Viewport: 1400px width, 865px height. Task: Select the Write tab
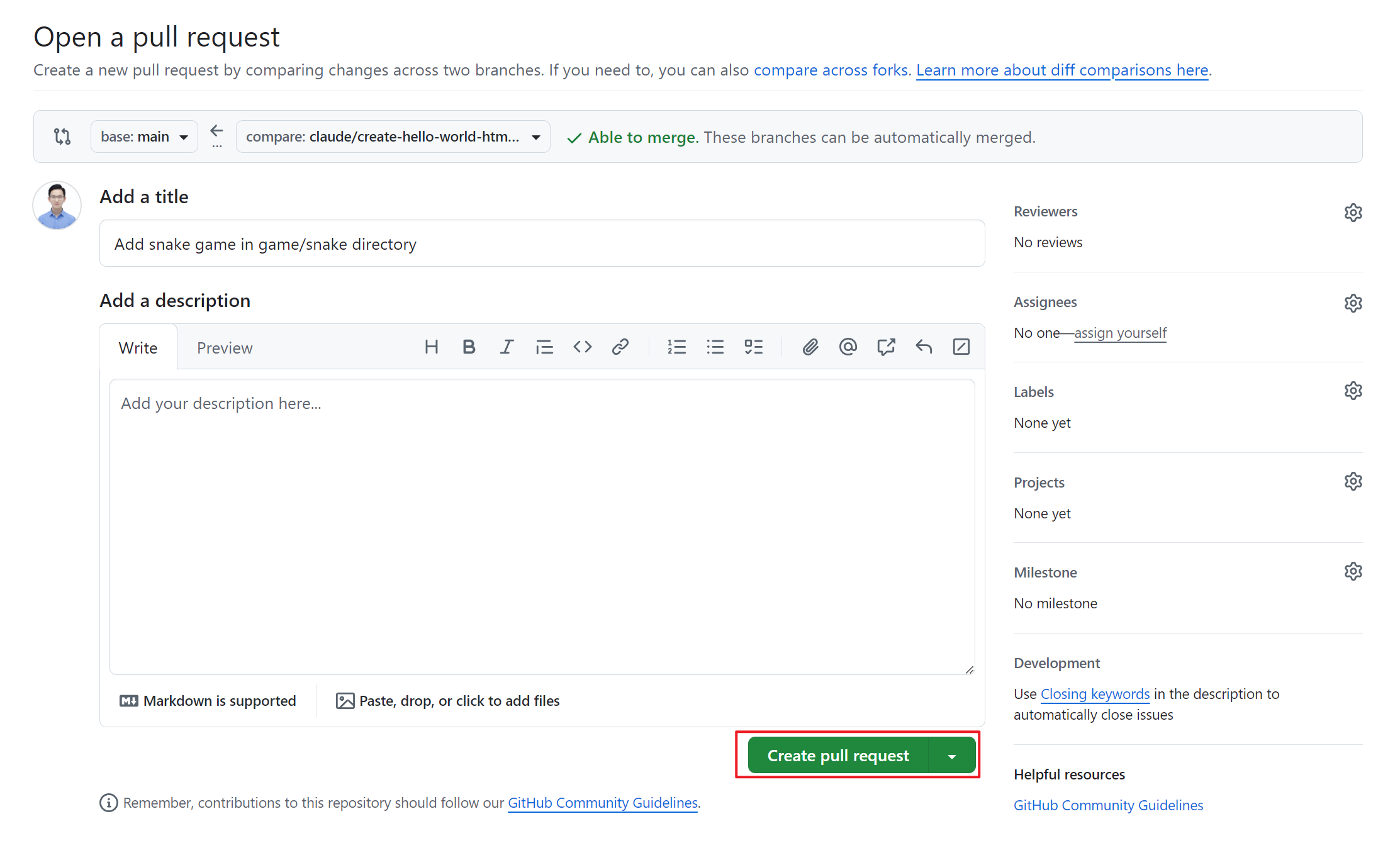pyautogui.click(x=138, y=348)
